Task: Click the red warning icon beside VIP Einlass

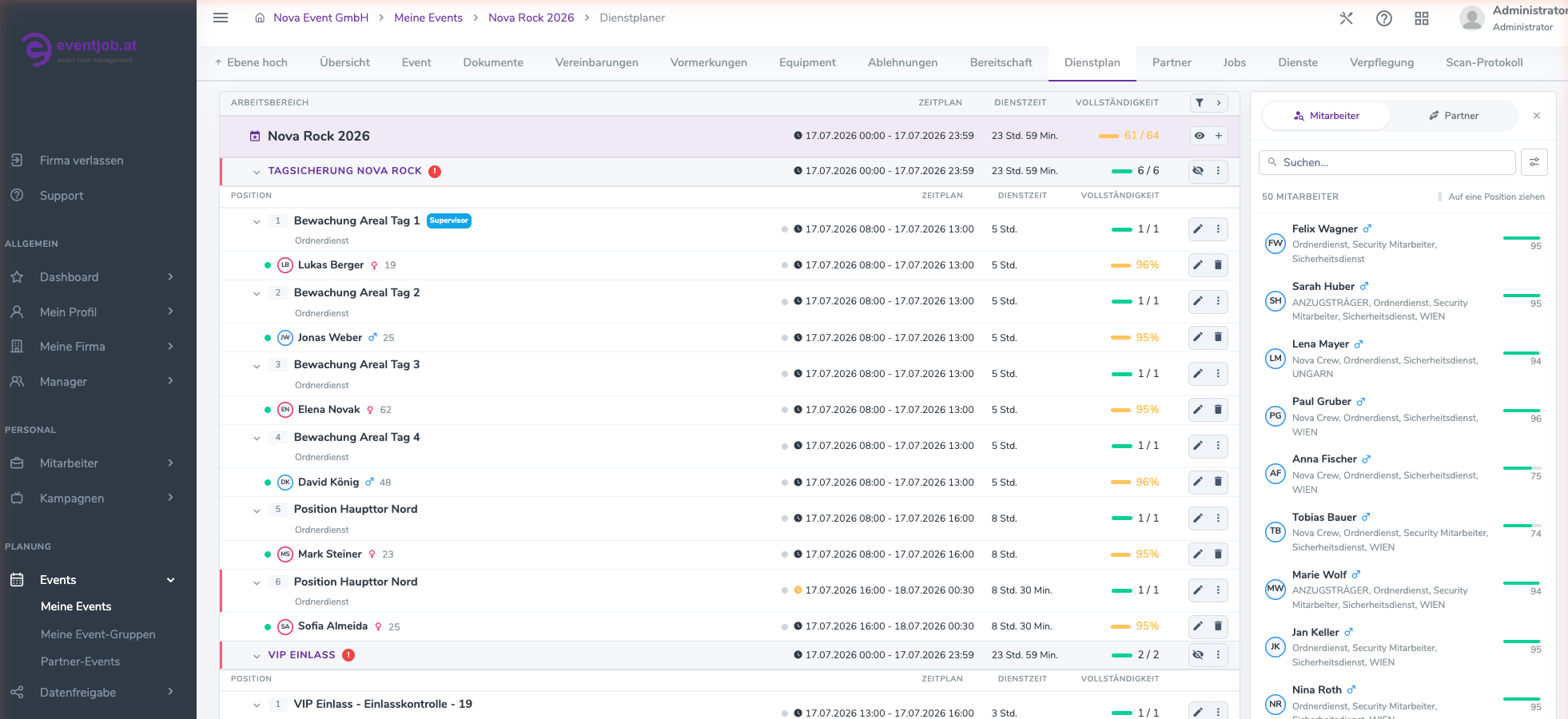Action: point(348,655)
